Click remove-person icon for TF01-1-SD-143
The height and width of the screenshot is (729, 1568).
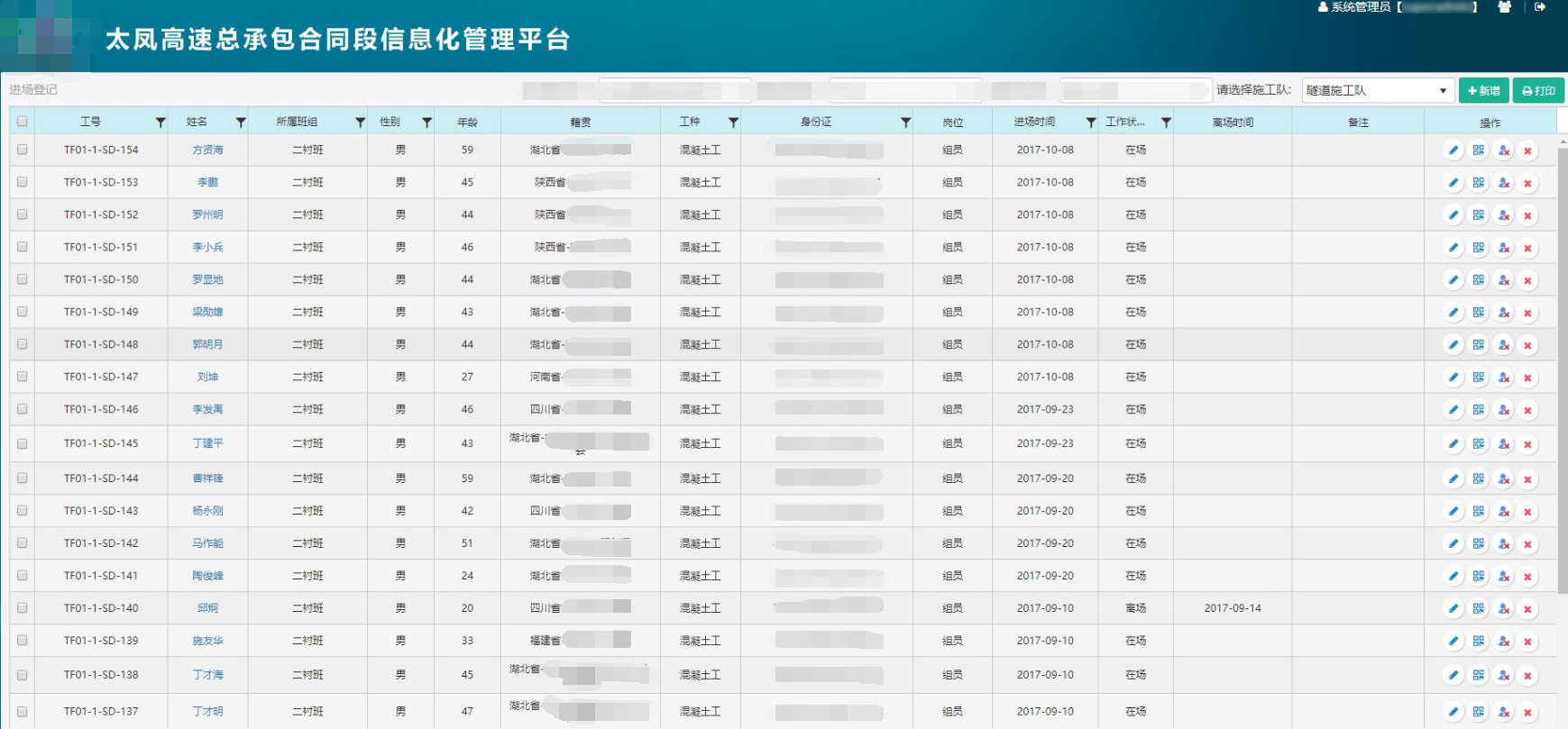[x=1503, y=512]
